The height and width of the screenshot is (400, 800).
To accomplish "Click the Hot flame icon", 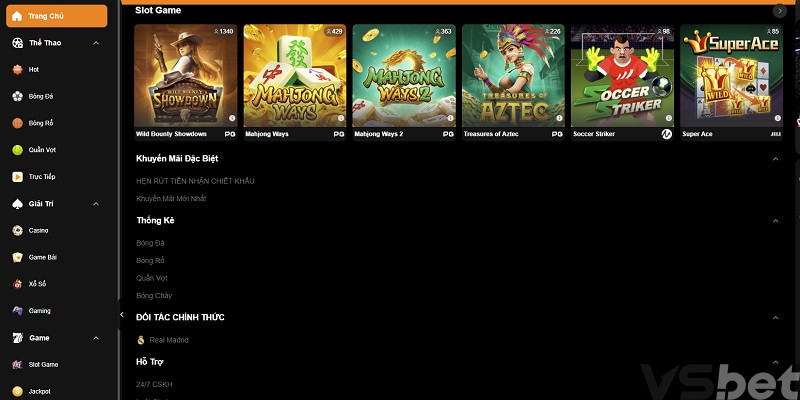I will coord(17,69).
